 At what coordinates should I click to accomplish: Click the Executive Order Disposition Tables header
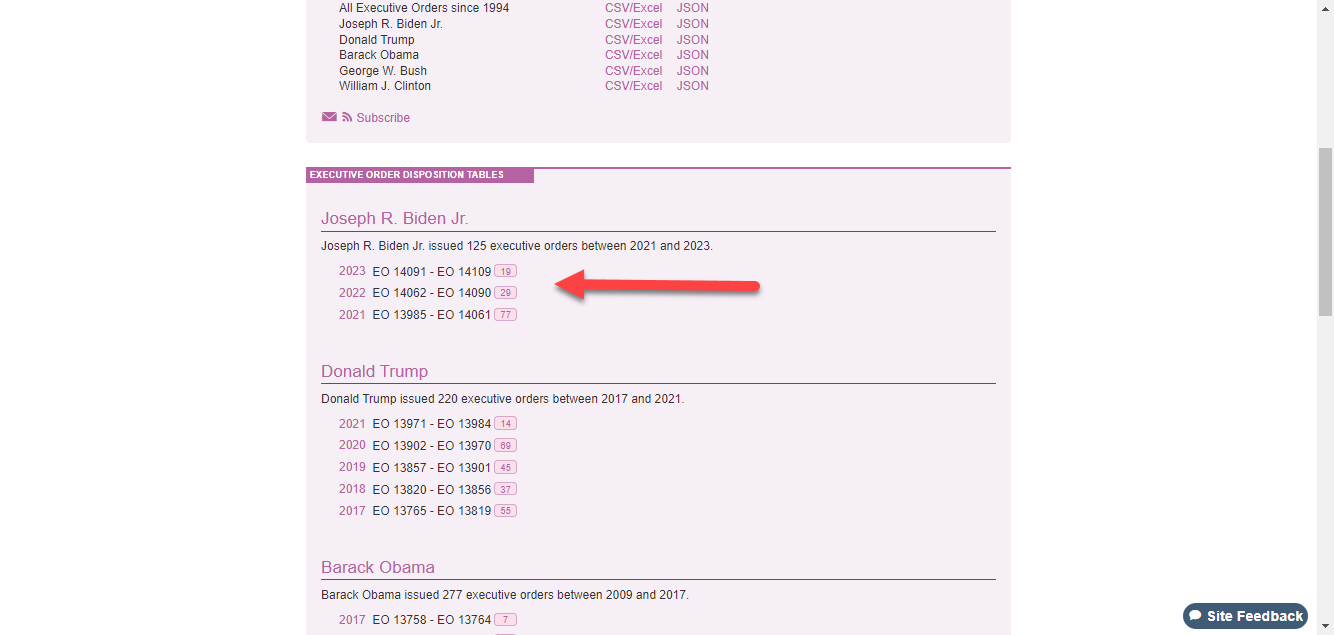420,175
